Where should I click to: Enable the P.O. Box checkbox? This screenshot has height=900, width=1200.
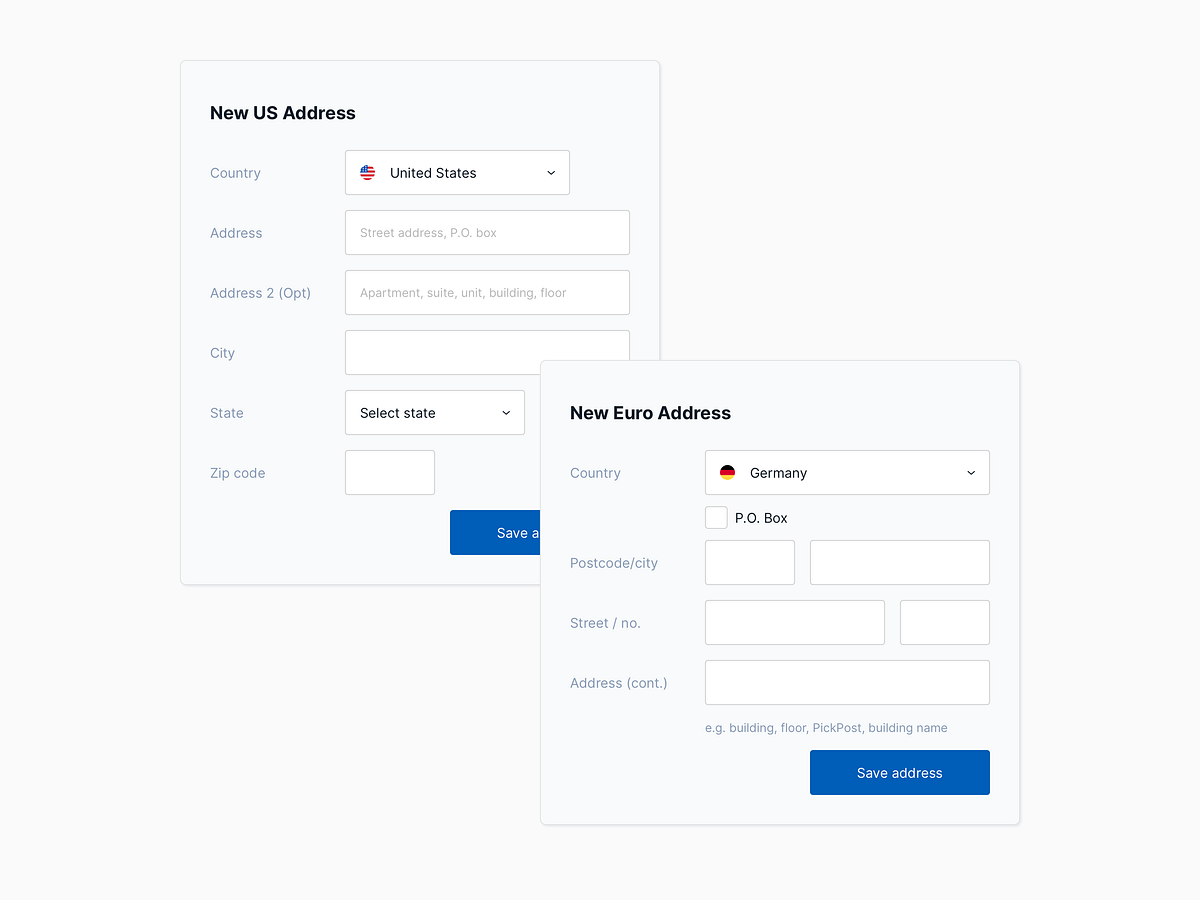coord(716,517)
